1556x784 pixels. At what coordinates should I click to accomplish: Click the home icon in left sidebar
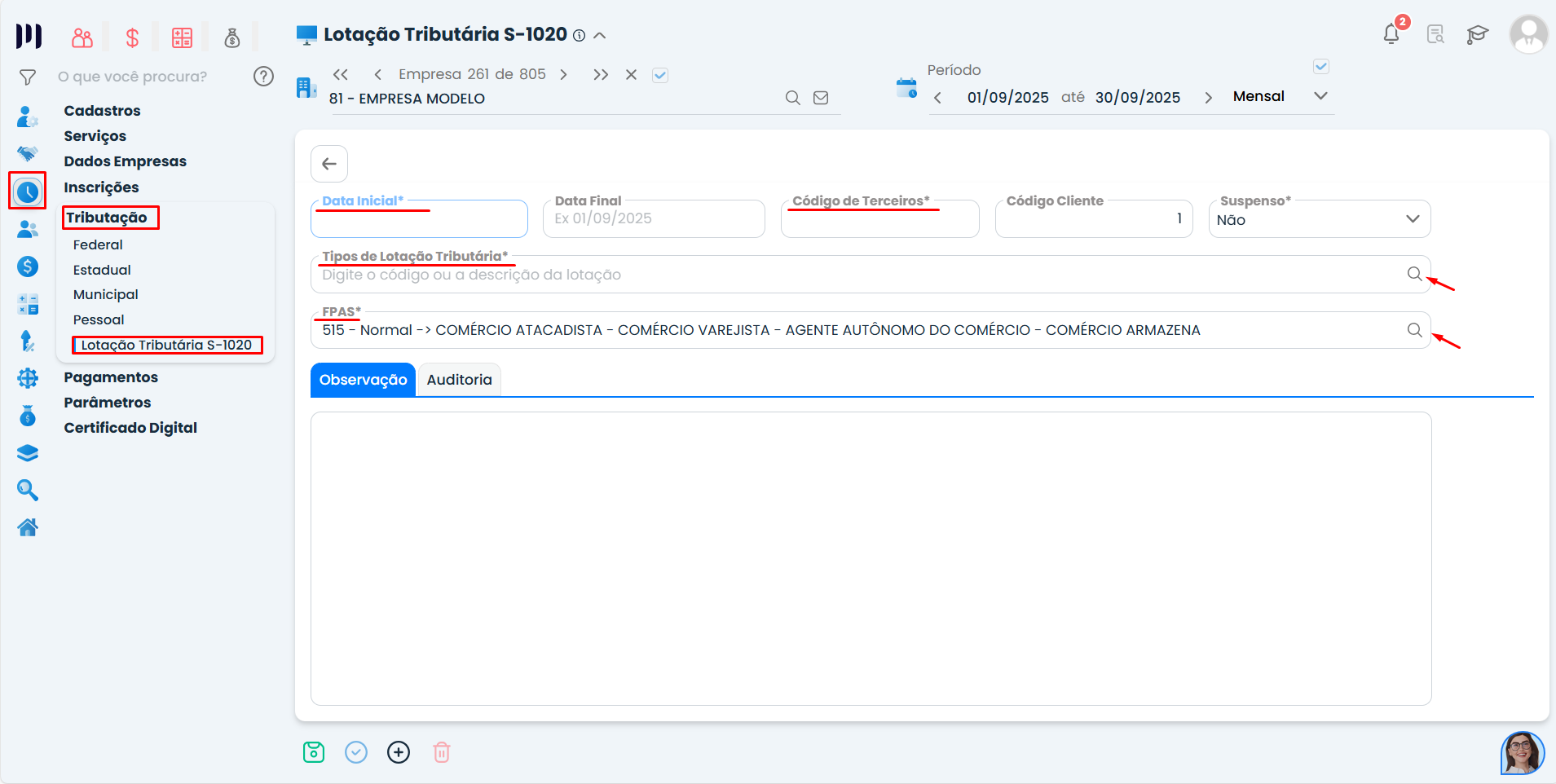tap(28, 528)
